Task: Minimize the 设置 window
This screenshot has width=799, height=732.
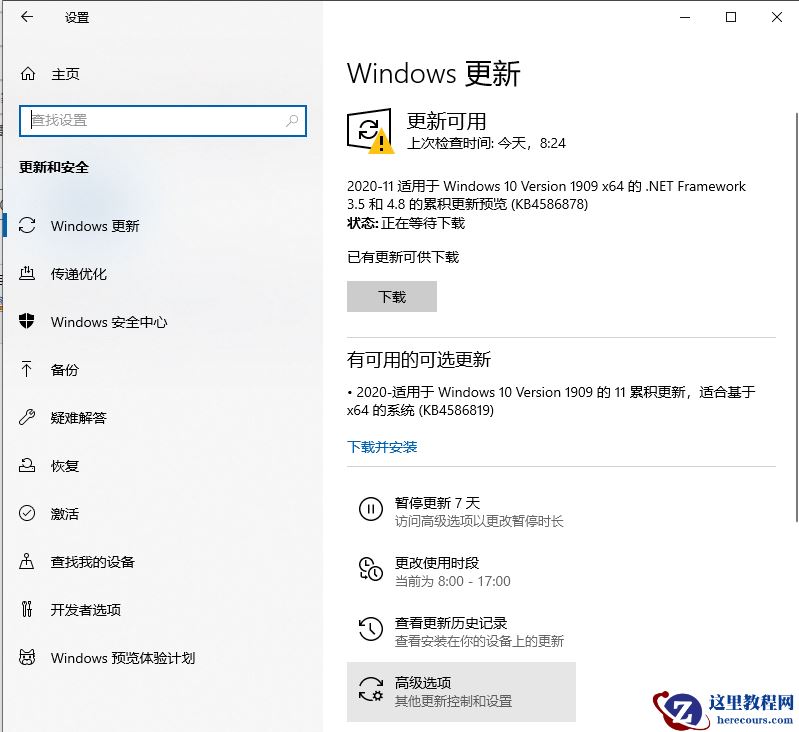Action: pos(685,17)
